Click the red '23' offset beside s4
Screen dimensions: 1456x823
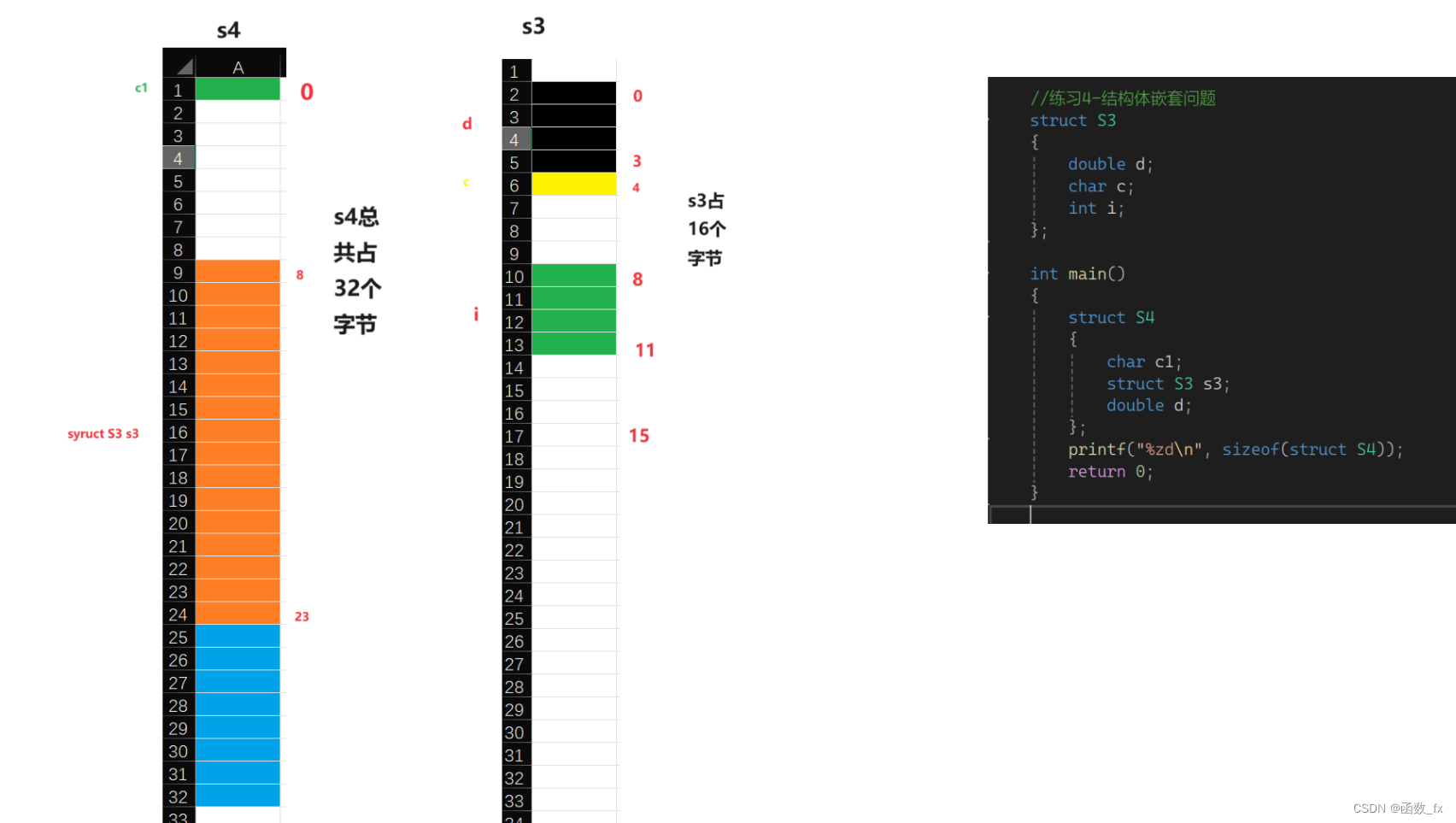click(302, 616)
